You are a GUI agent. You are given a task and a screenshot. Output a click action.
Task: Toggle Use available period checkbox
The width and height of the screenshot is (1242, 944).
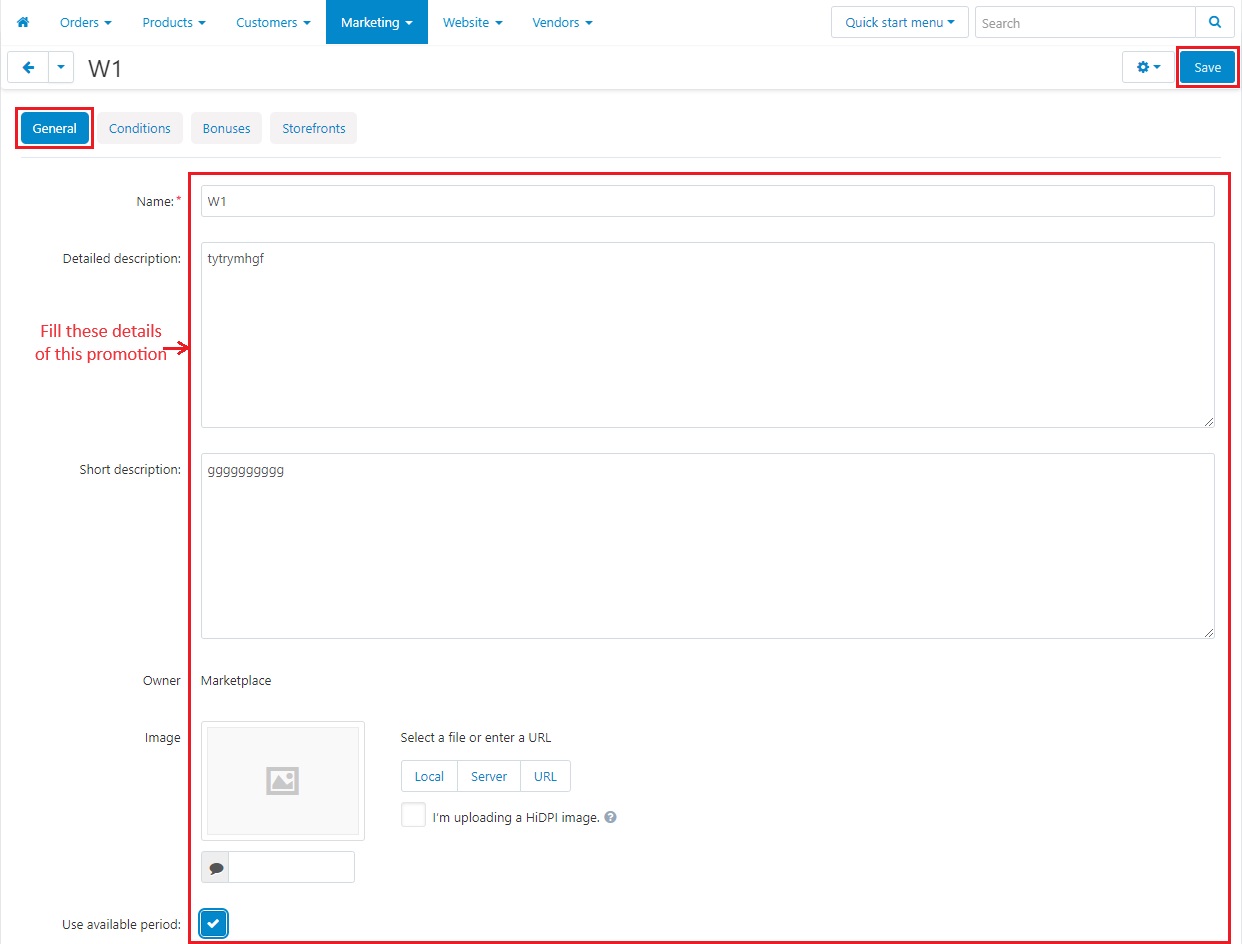tap(213, 924)
